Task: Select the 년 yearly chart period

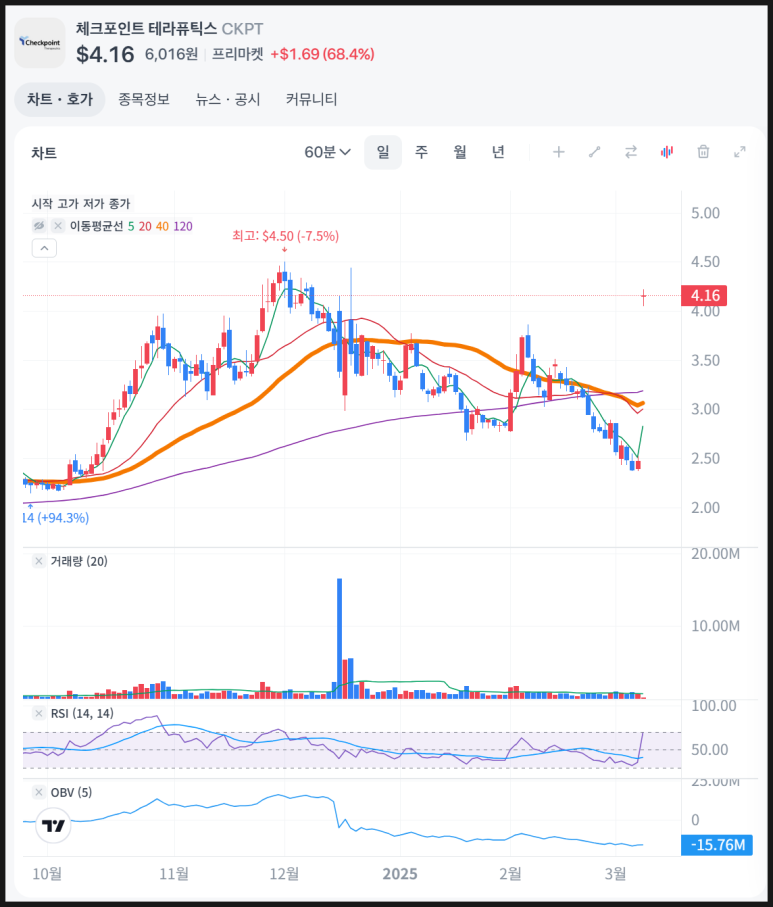Action: click(x=498, y=152)
